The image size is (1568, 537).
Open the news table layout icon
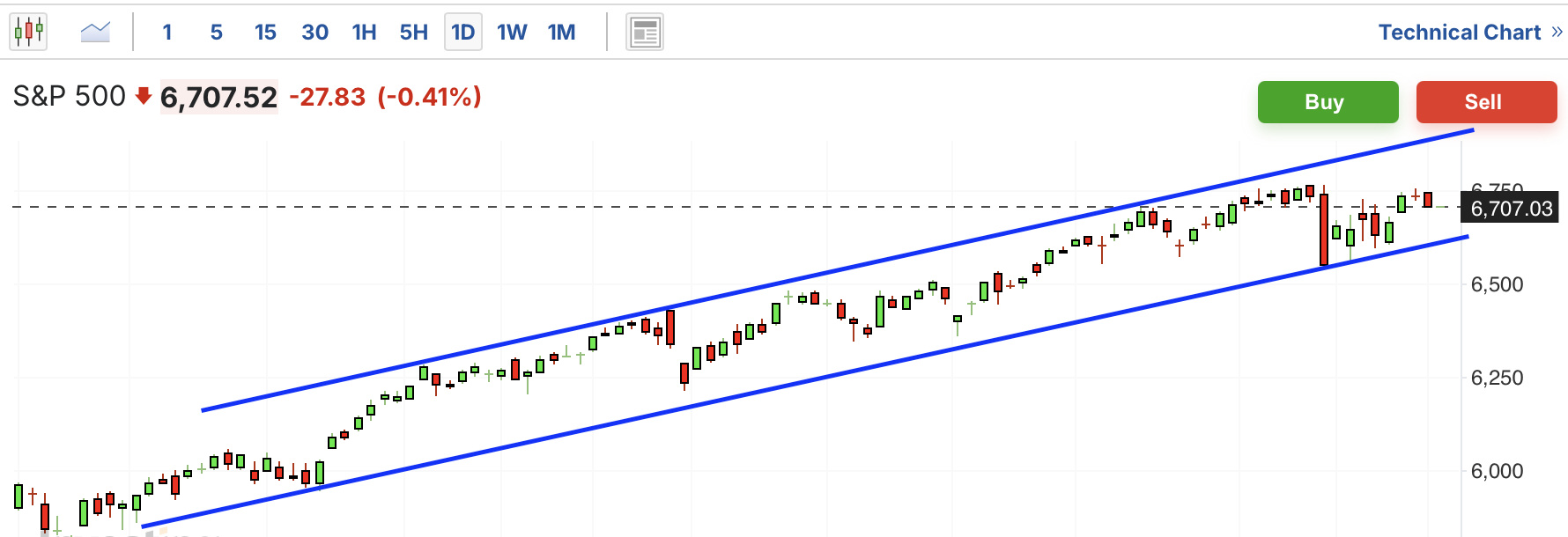tap(645, 33)
